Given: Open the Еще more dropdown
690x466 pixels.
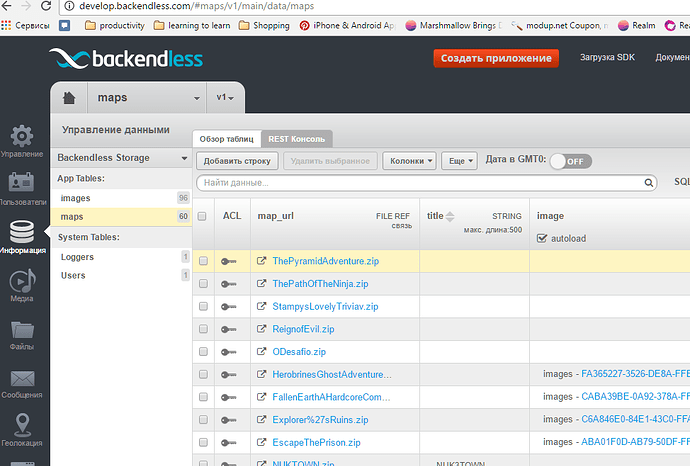Looking at the screenshot, I should point(460,161).
